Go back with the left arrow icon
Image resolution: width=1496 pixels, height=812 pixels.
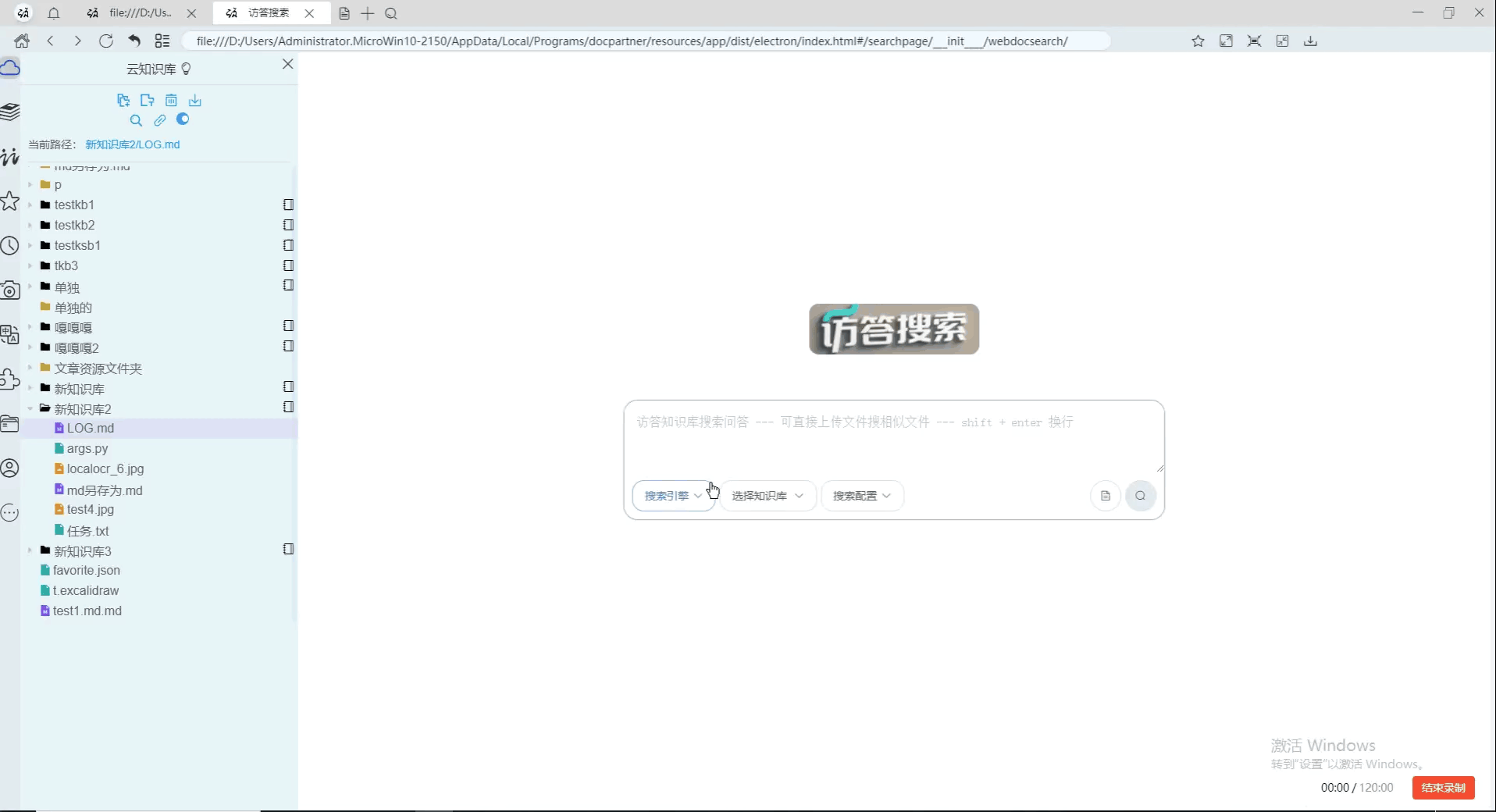click(51, 41)
